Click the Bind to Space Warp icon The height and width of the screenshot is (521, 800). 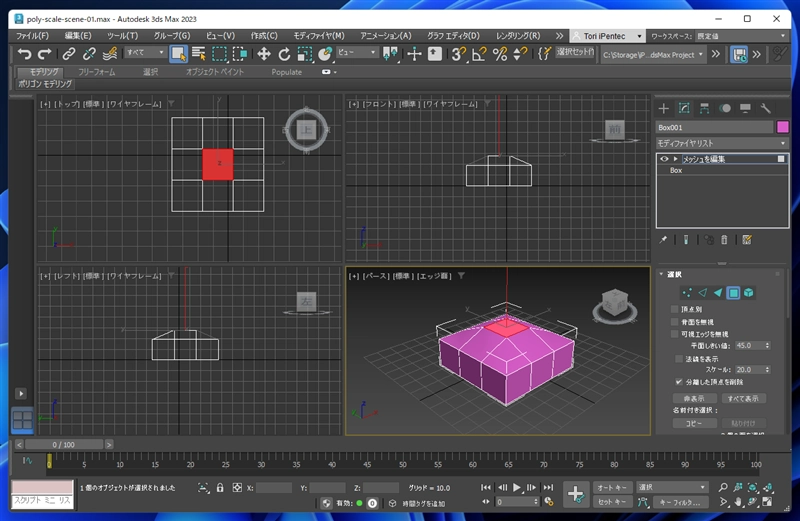click(110, 54)
